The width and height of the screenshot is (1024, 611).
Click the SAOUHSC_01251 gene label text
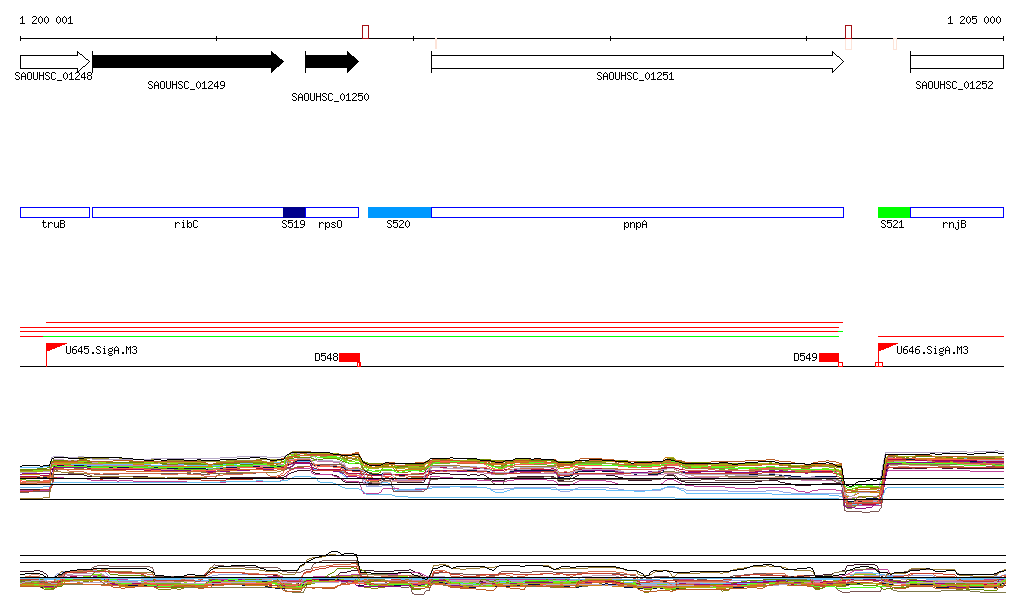(635, 76)
